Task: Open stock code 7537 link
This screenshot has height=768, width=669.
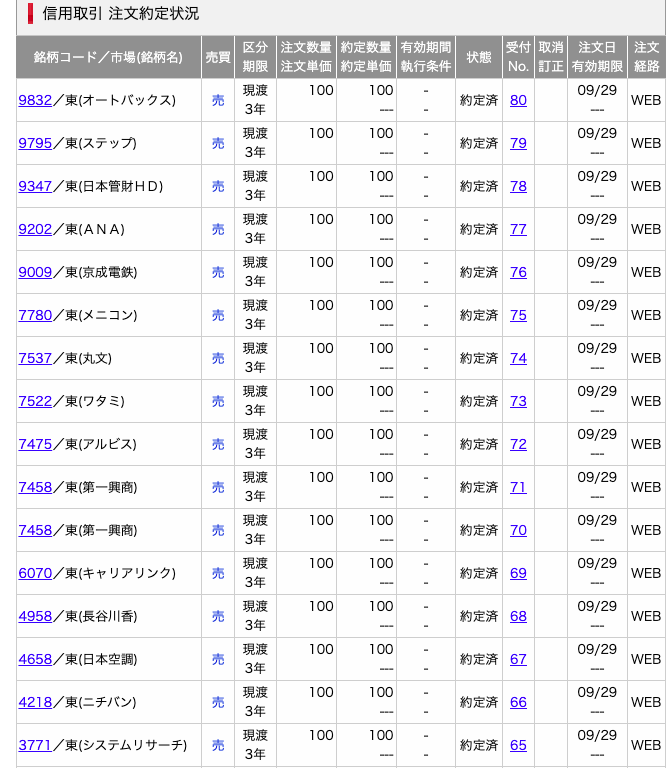Action: (x=35, y=358)
